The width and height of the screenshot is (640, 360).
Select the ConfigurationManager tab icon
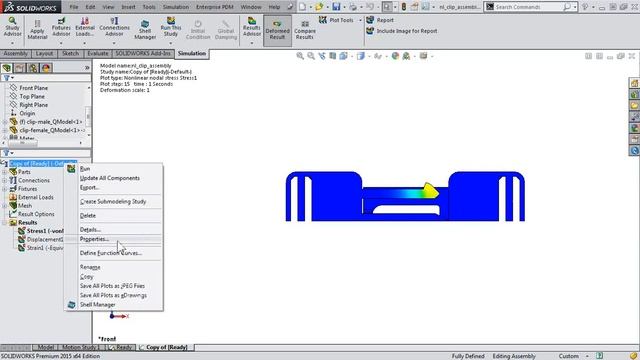(33, 68)
